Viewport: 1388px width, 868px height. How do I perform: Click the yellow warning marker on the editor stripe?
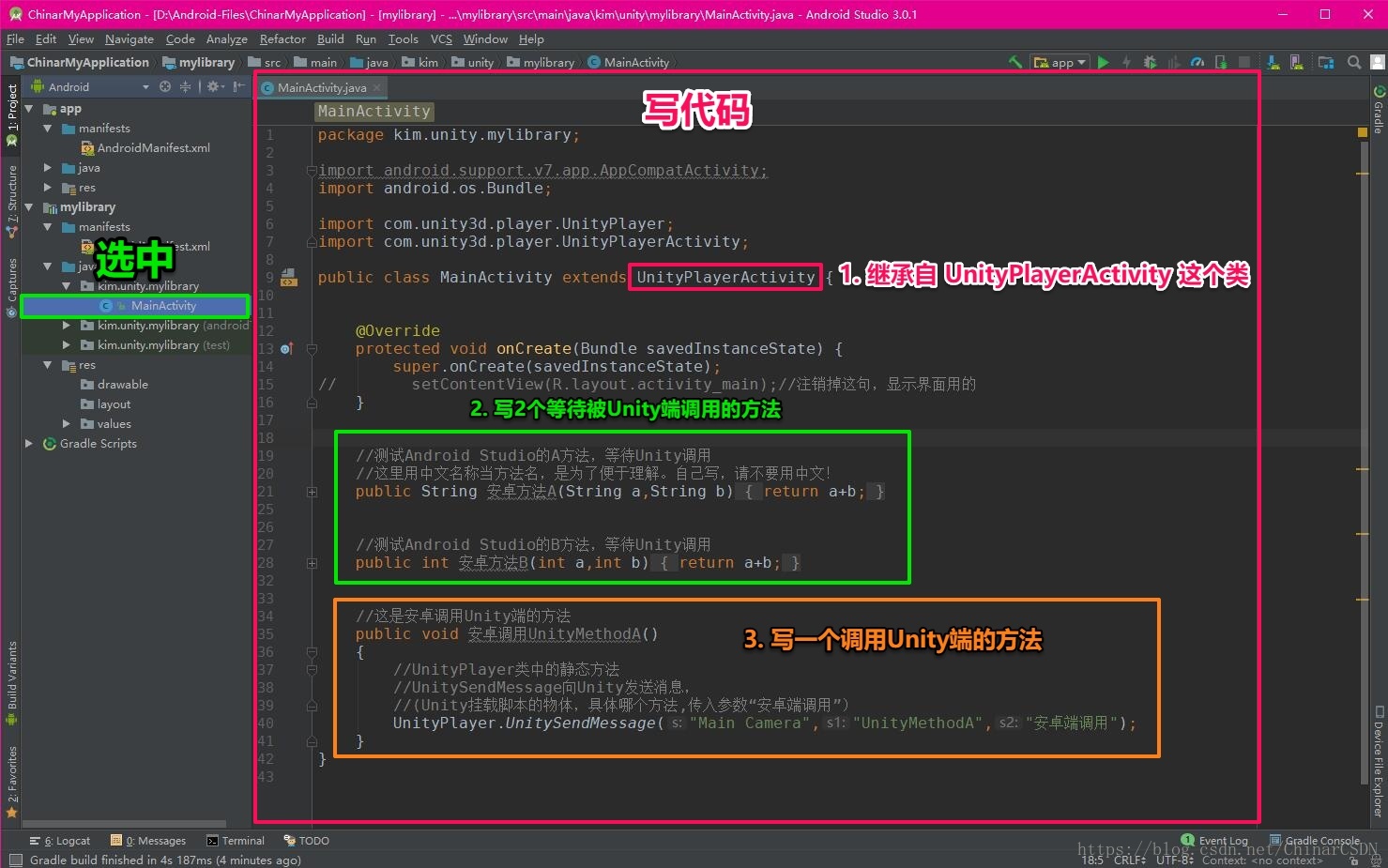coord(1363,133)
